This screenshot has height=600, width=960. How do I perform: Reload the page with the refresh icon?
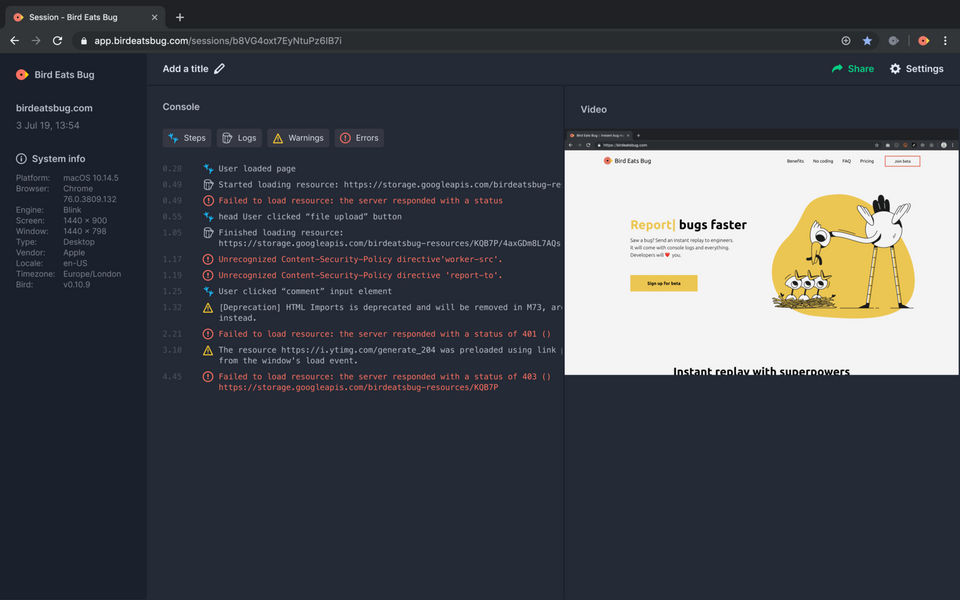tap(58, 41)
